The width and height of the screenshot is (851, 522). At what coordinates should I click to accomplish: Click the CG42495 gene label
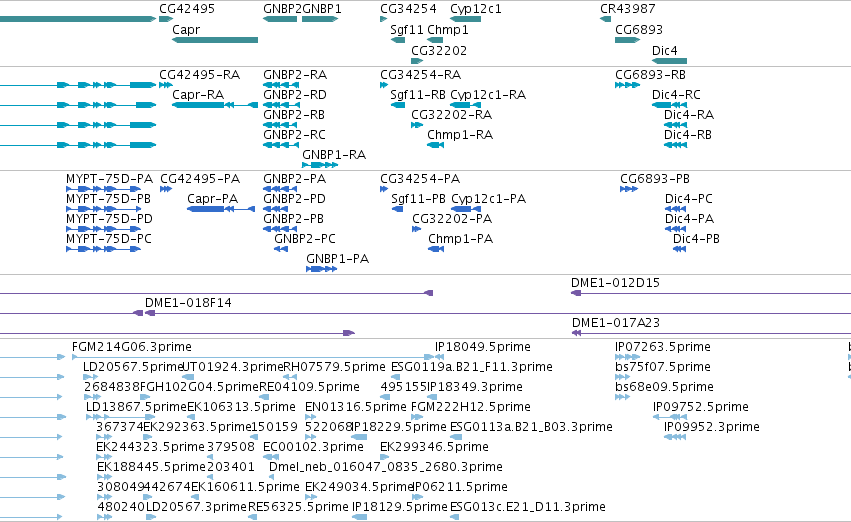[187, 9]
